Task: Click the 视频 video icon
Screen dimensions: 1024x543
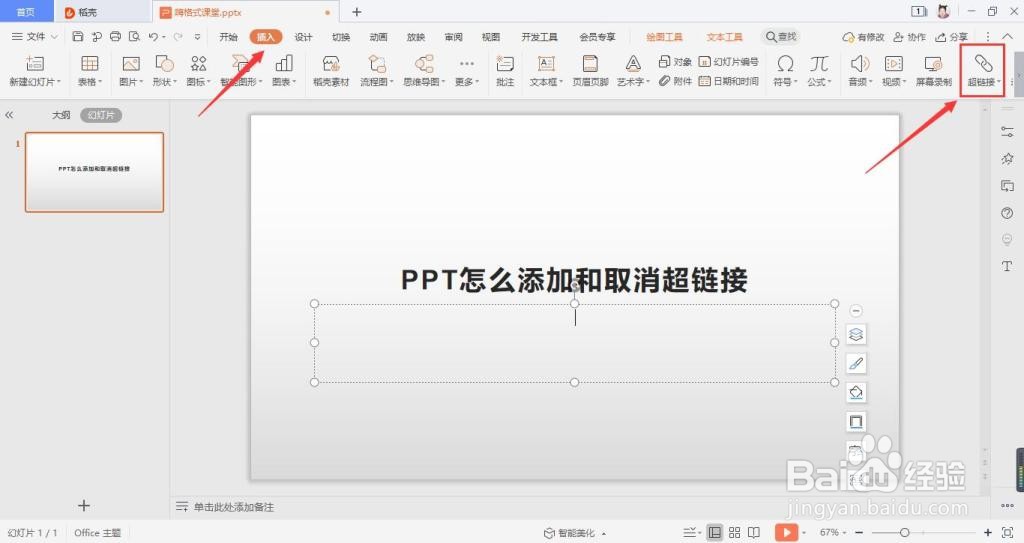Action: (893, 63)
